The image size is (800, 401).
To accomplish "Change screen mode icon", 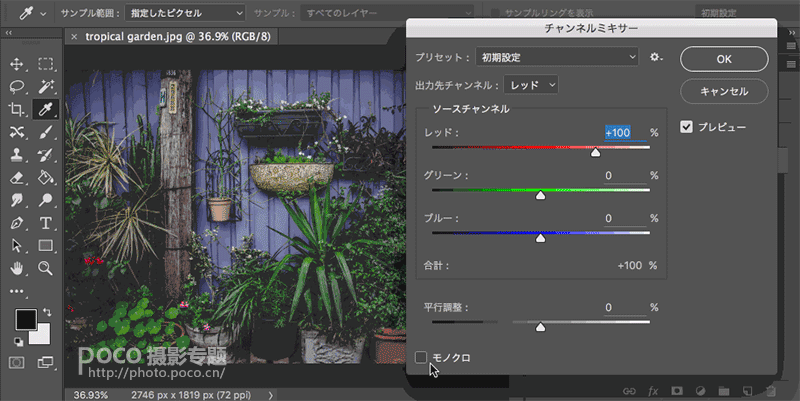I will 45,363.
